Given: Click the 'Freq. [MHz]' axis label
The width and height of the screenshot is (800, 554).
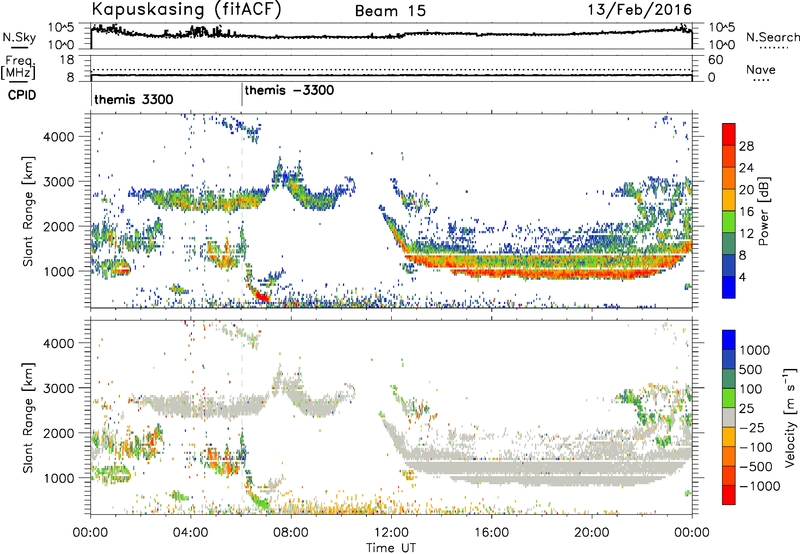Looking at the screenshot, I should coord(18,68).
